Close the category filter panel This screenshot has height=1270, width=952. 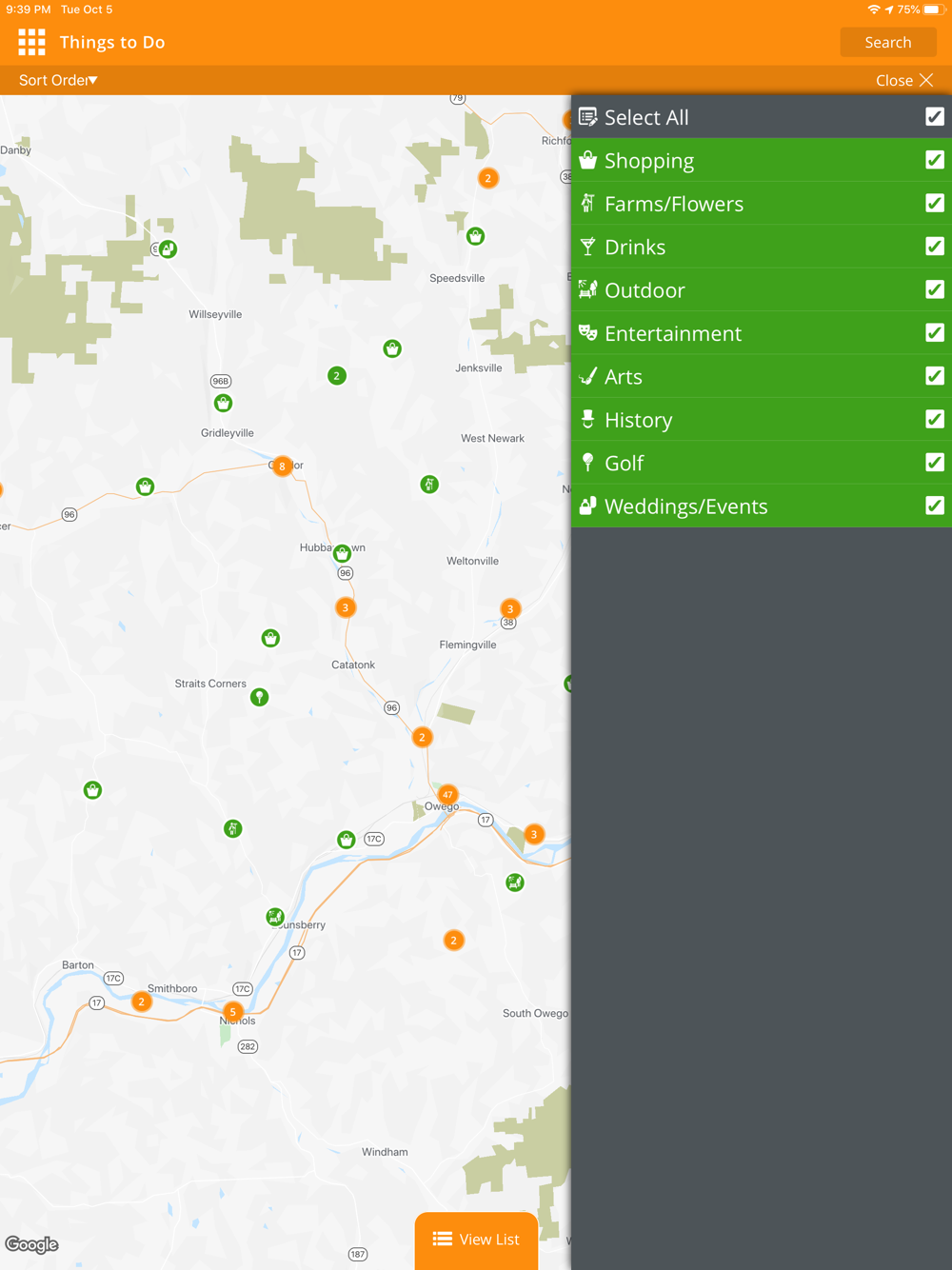[x=904, y=80]
